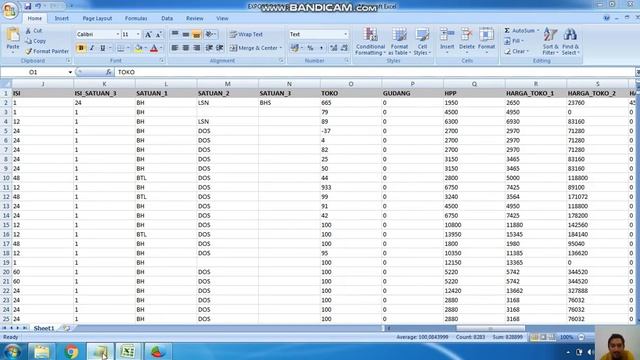Image resolution: width=640 pixels, height=360 pixels.
Task: Open the Find & Select menu
Action: pyautogui.click(x=570, y=41)
